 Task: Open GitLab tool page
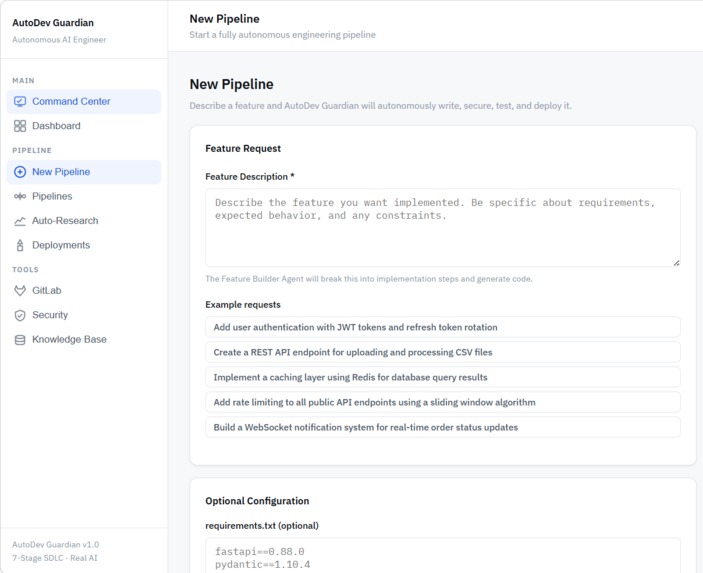coord(84,291)
